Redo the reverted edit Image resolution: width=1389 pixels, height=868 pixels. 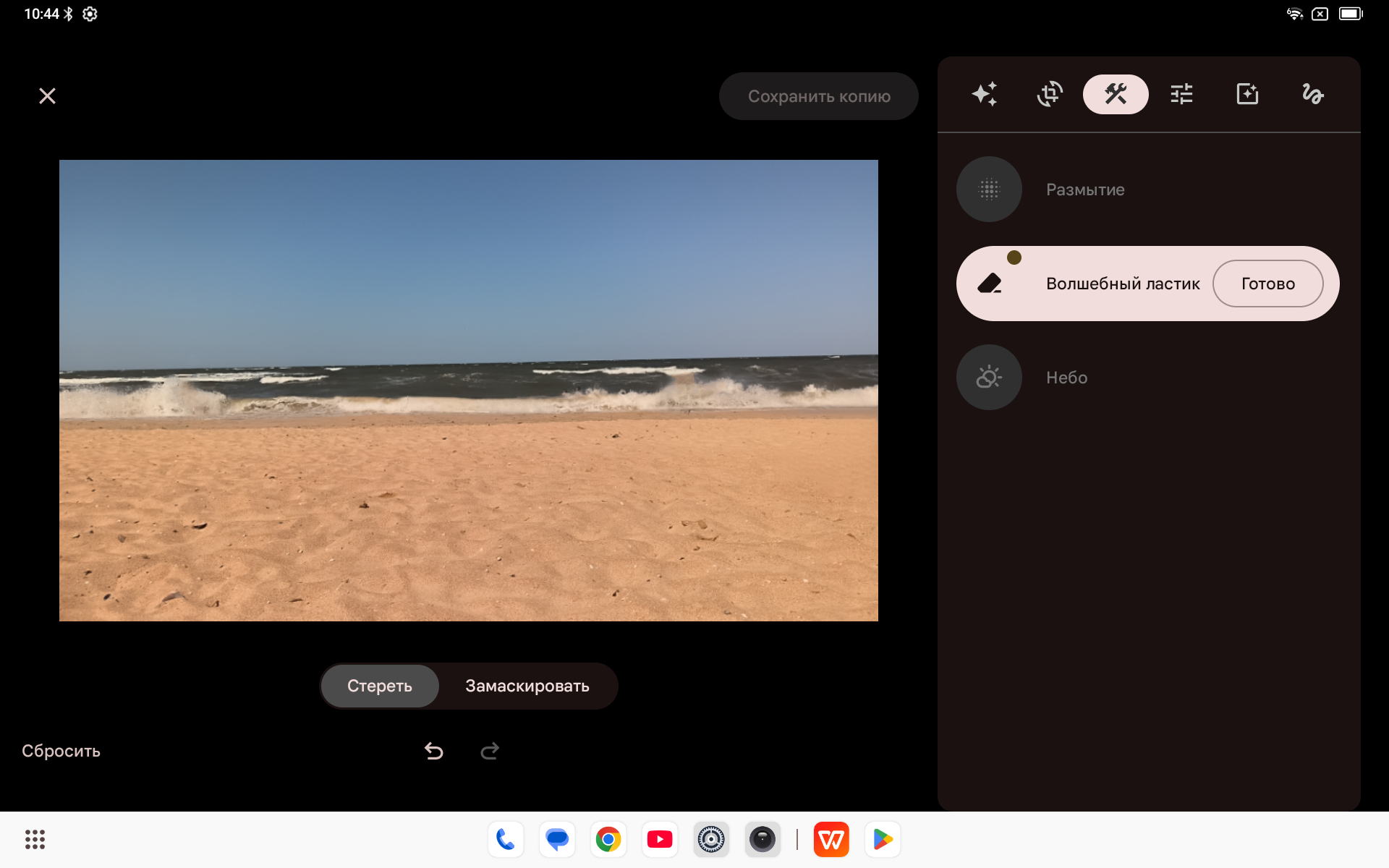point(490,752)
